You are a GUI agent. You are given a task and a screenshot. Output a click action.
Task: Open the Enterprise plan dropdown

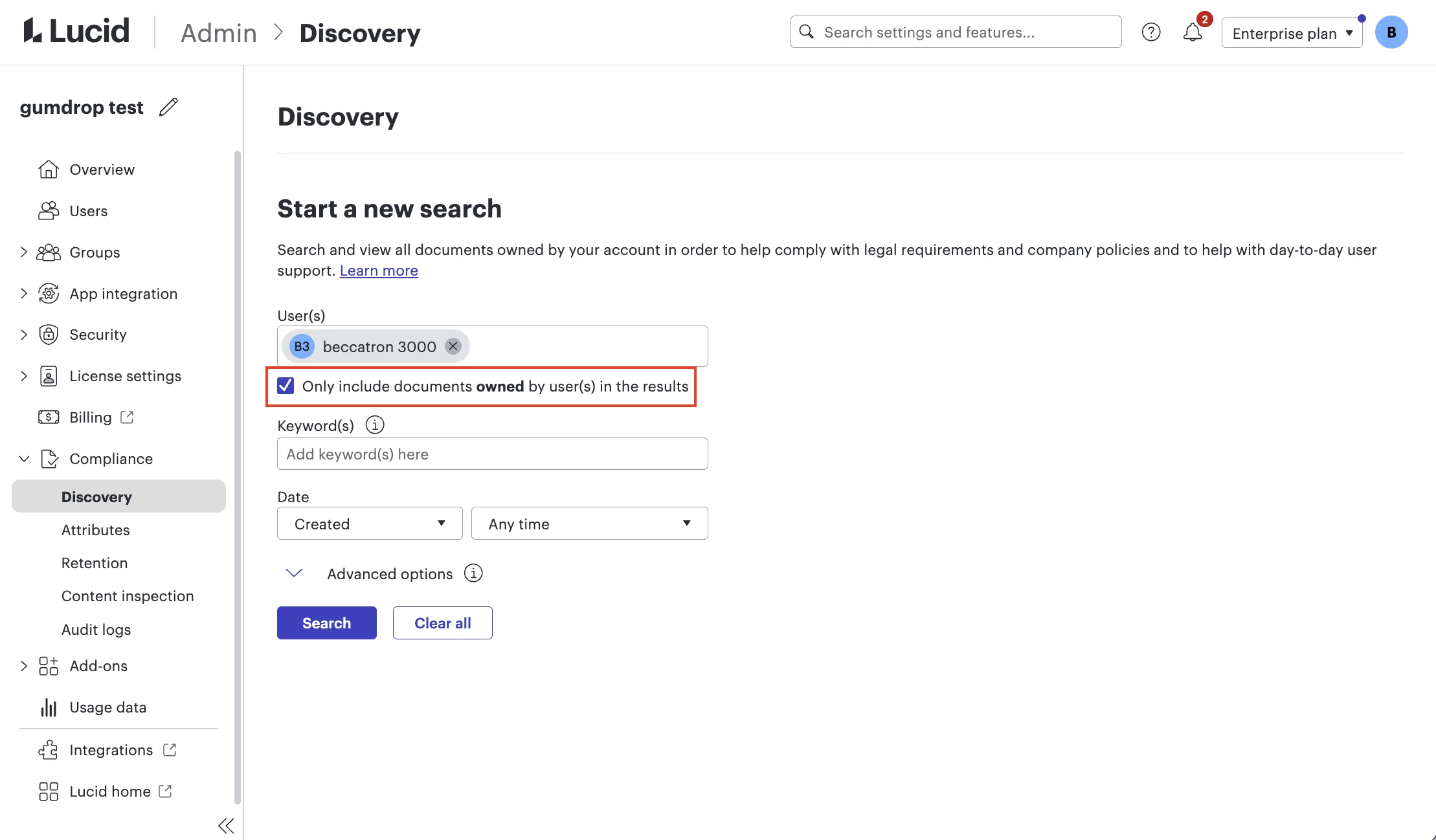click(1292, 33)
